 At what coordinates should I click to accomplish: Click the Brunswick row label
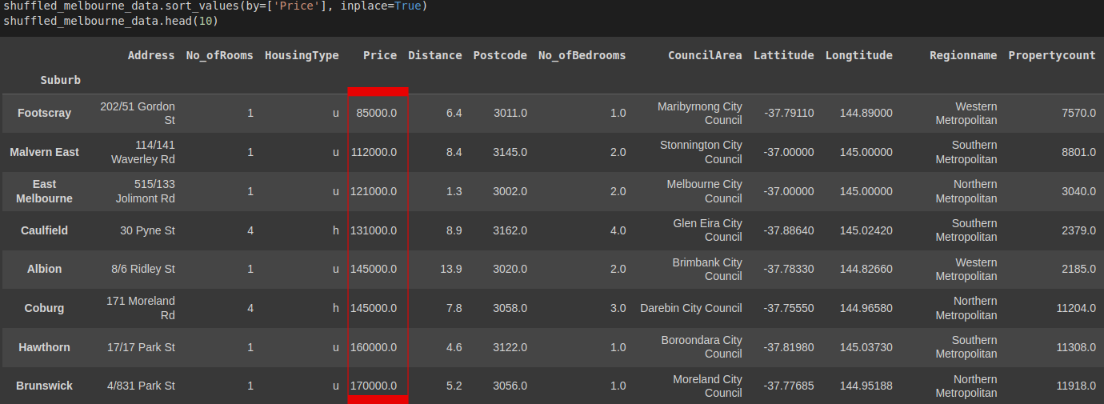(x=44, y=386)
